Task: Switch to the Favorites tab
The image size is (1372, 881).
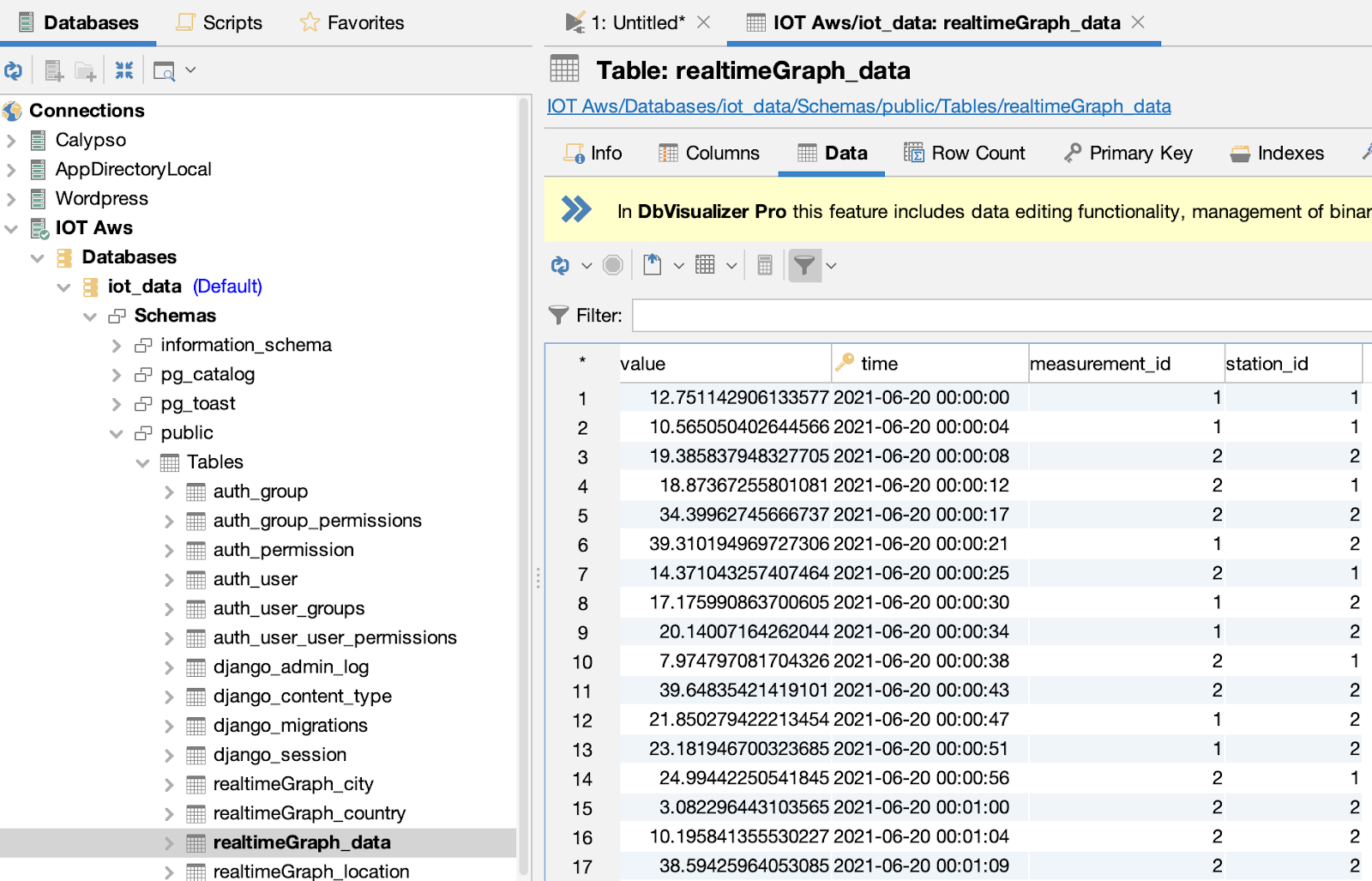Action: coord(352,22)
